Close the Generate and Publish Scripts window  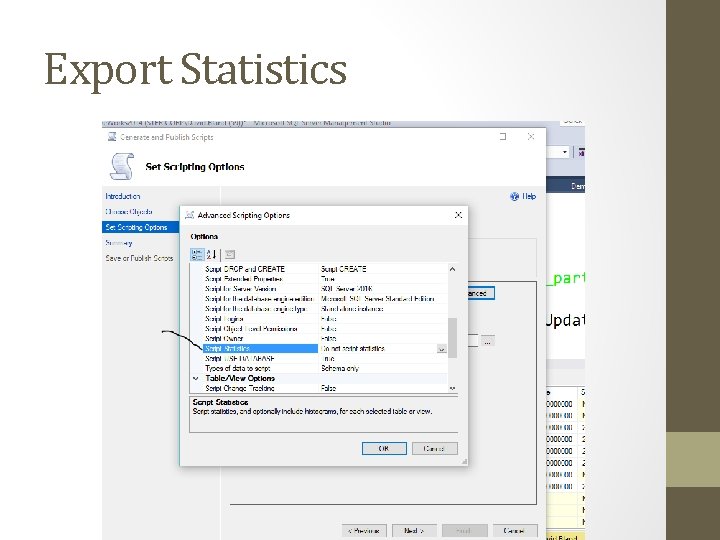(531, 136)
